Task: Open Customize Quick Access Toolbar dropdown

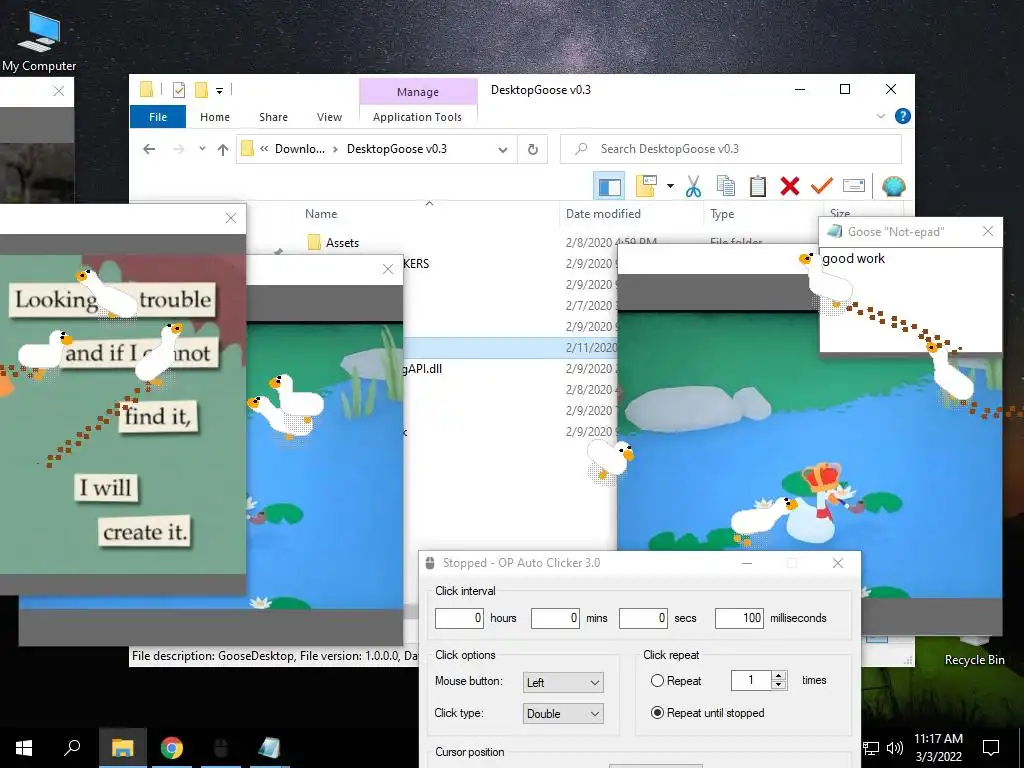Action: click(219, 91)
